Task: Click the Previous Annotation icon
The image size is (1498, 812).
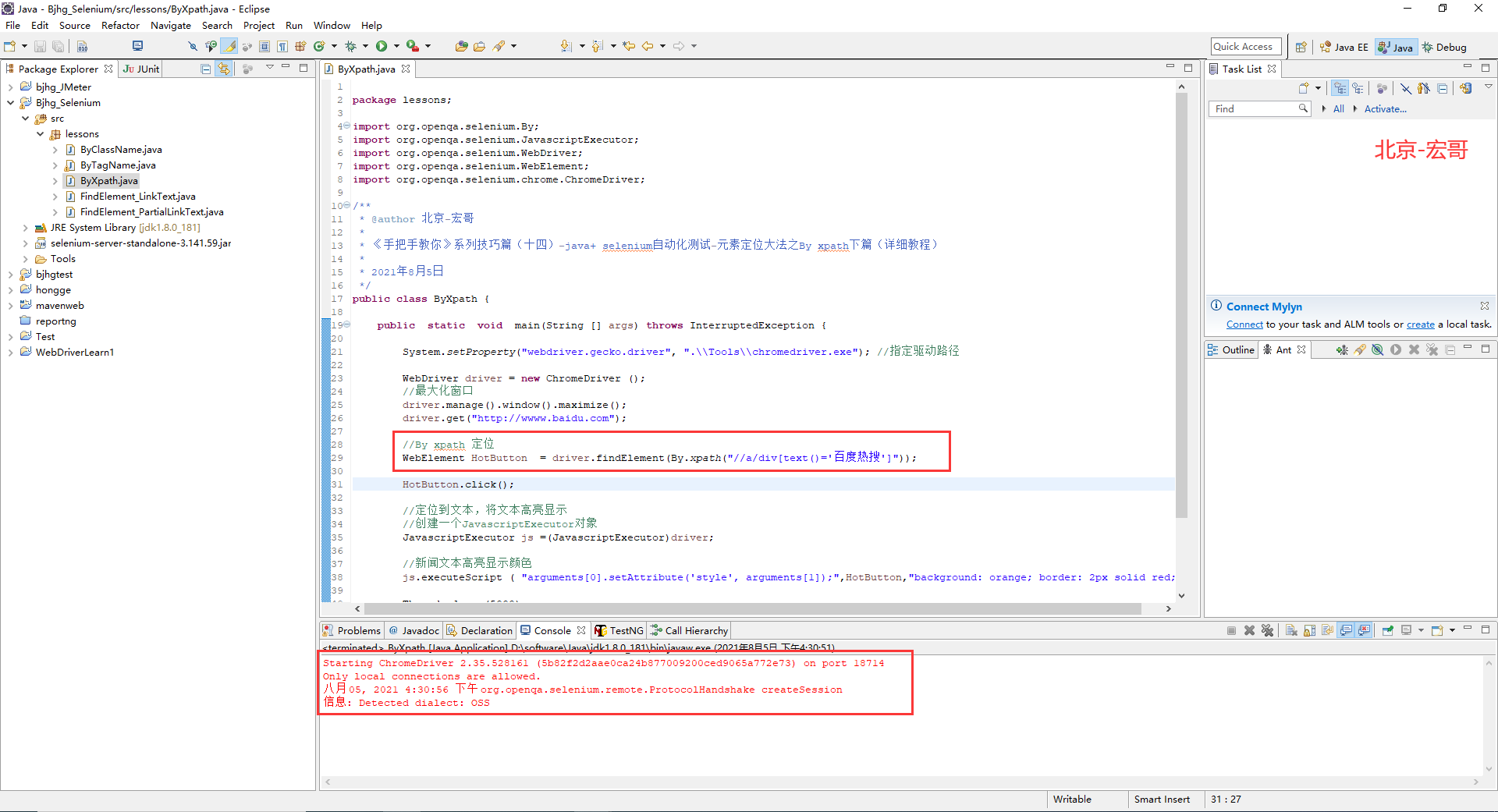Action: pos(597,46)
